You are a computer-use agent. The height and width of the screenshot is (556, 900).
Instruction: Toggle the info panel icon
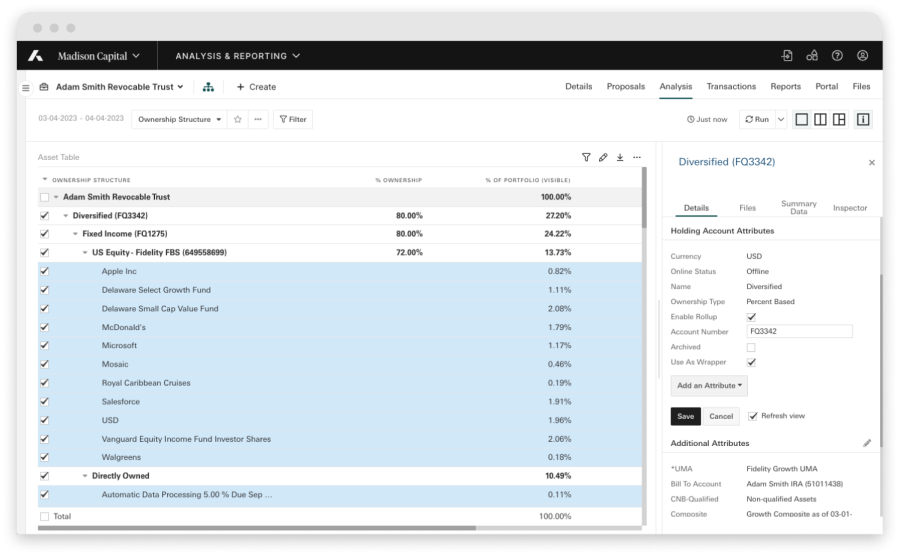point(862,119)
